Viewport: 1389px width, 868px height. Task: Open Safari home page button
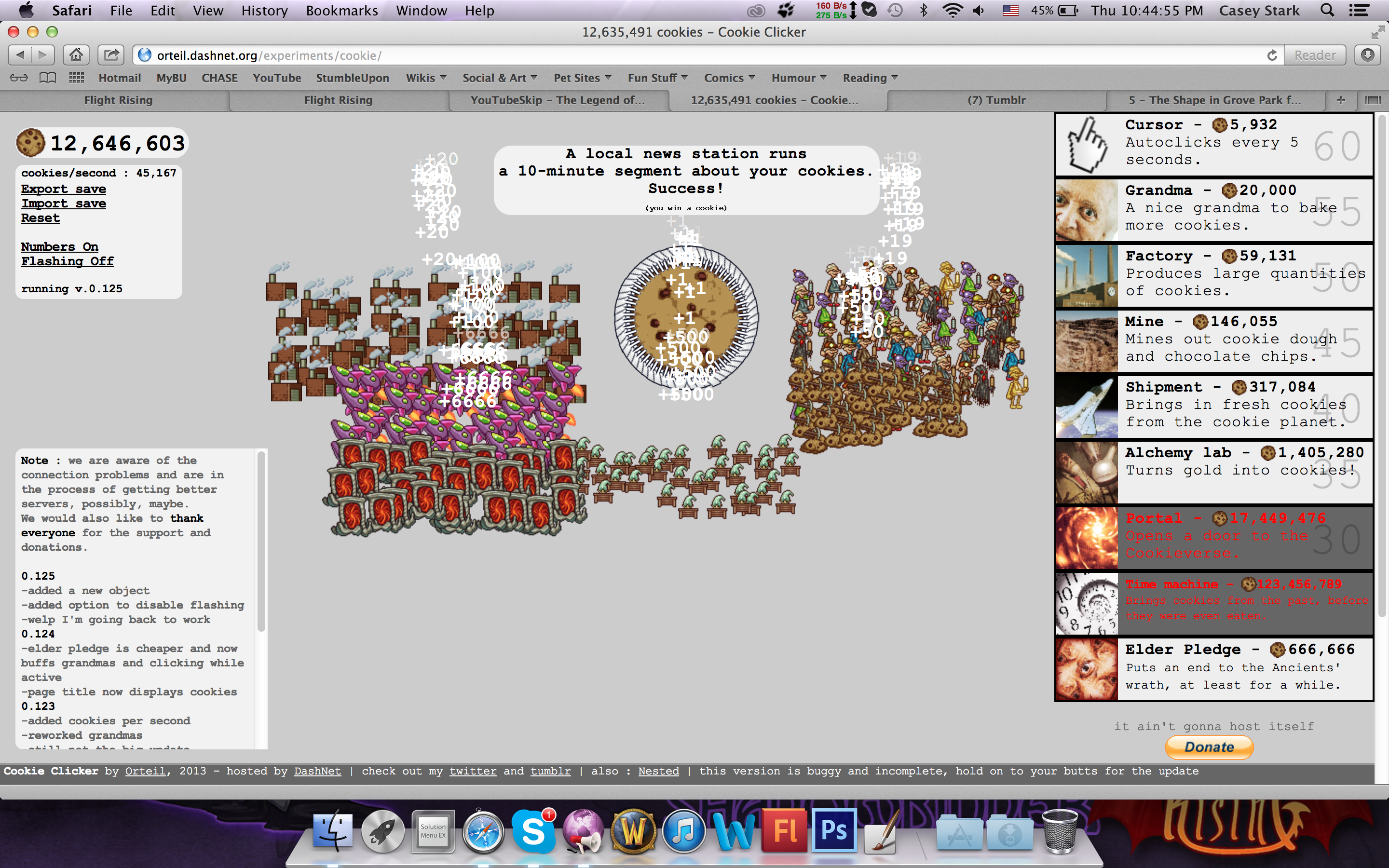tap(76, 55)
